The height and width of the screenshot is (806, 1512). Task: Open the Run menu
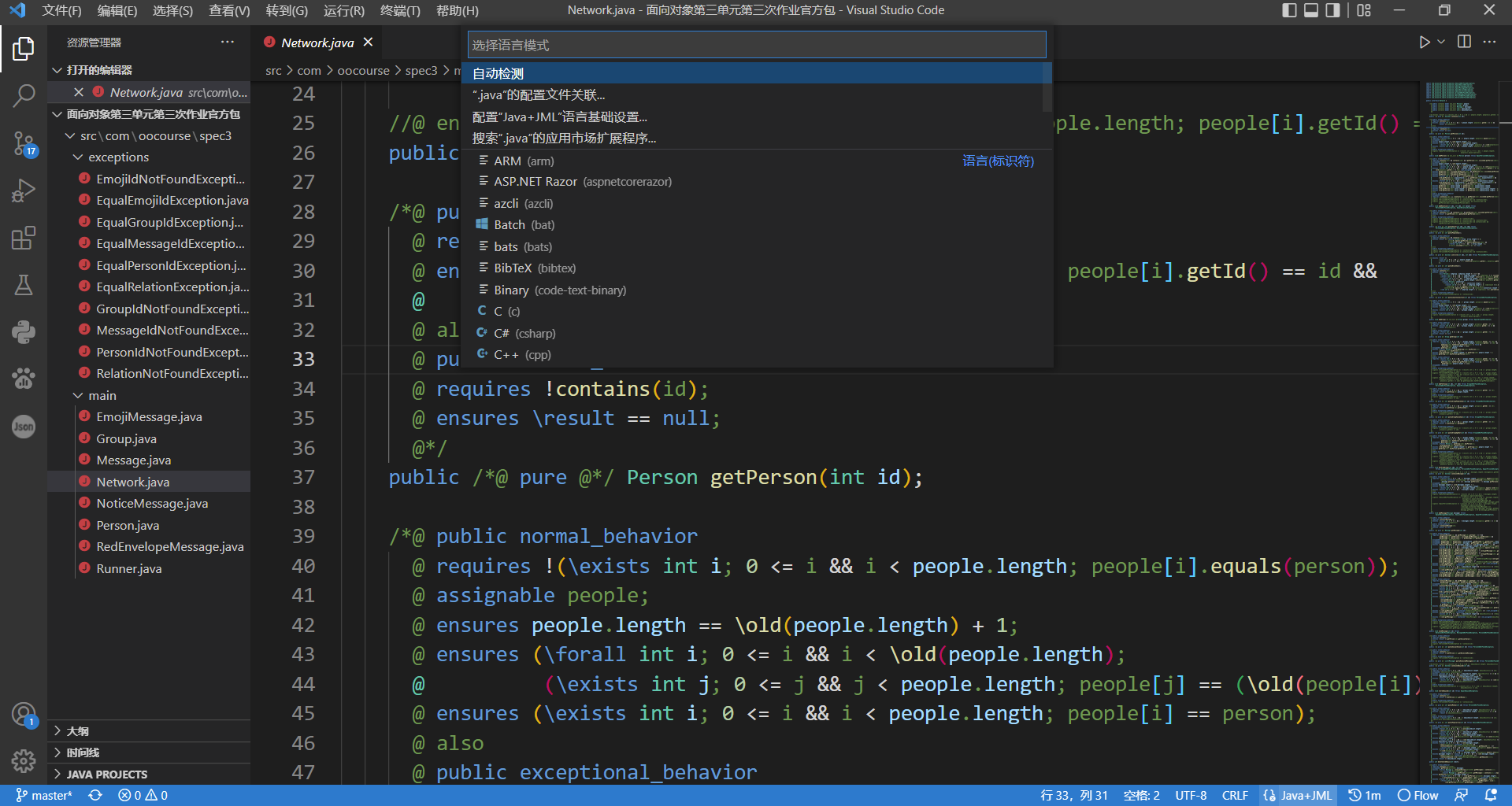pos(344,10)
